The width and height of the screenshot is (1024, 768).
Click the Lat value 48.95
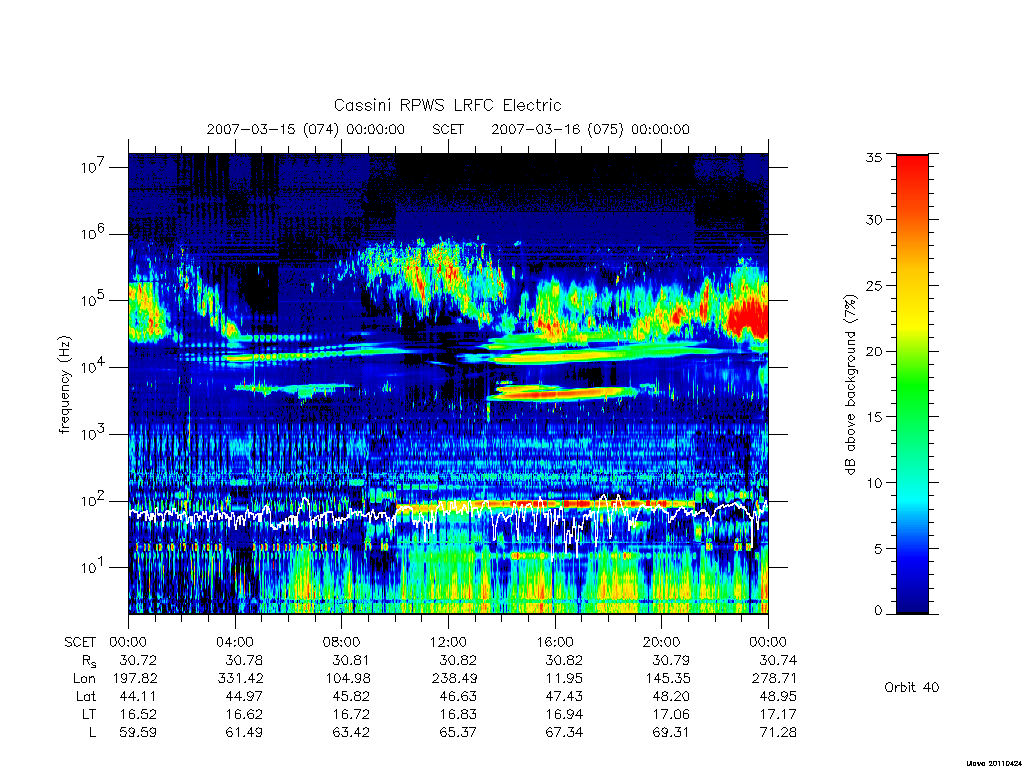click(x=778, y=696)
